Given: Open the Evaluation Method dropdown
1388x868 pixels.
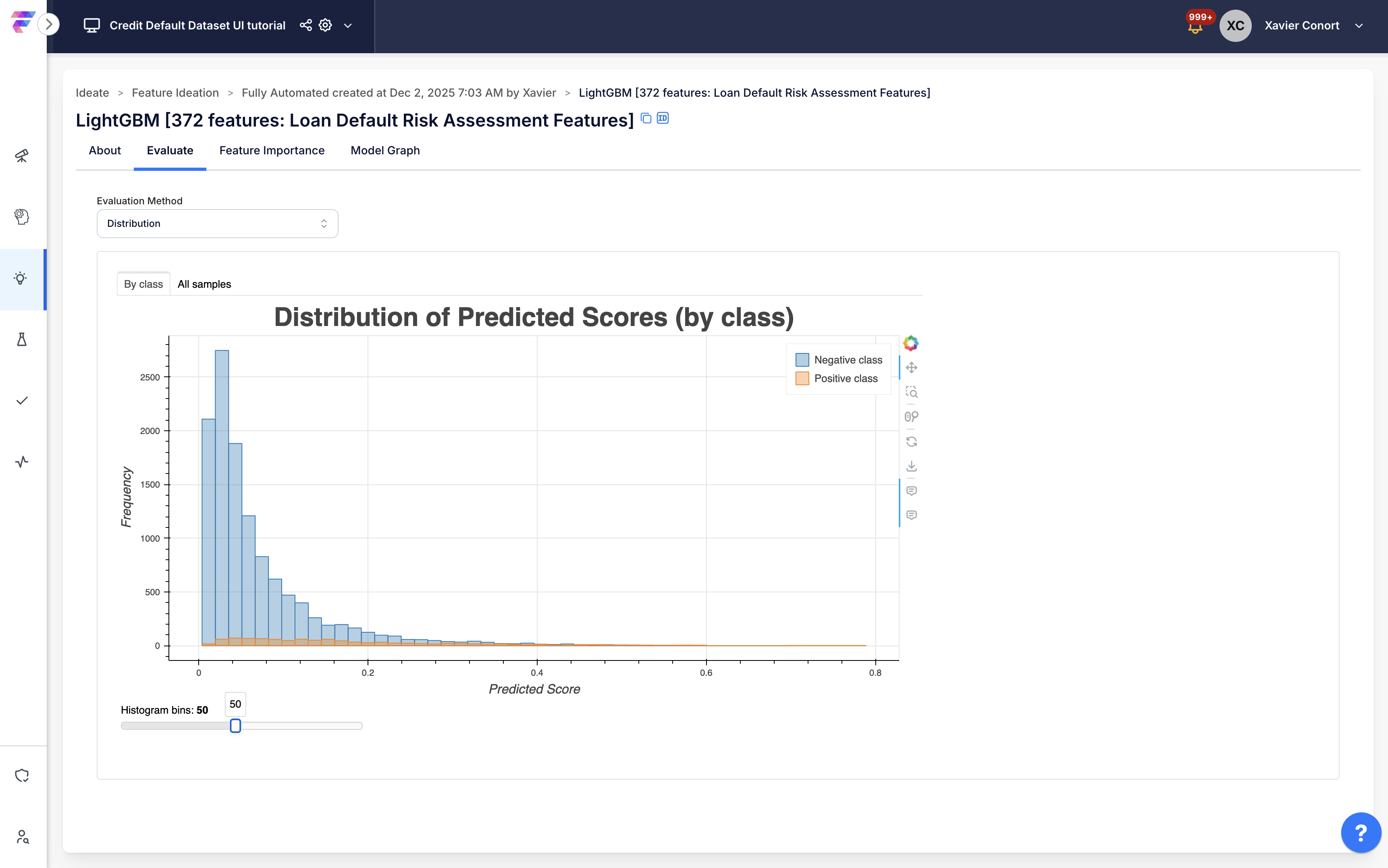Looking at the screenshot, I should pyautogui.click(x=217, y=223).
